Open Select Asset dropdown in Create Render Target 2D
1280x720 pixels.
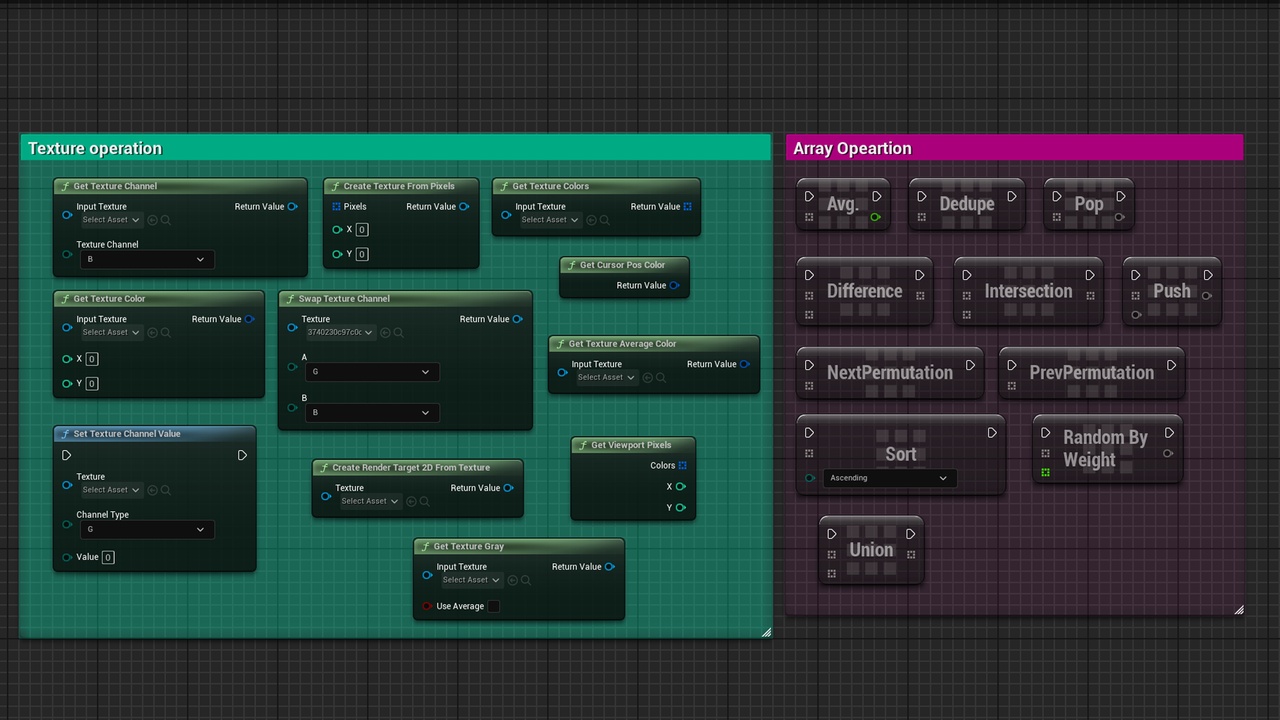click(369, 501)
